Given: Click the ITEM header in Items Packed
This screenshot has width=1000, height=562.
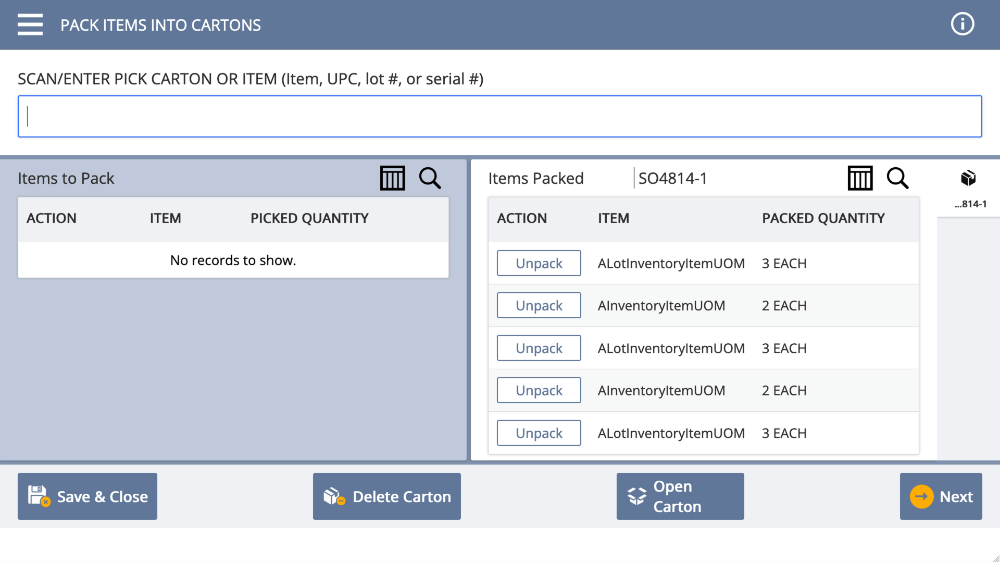Looking at the screenshot, I should (614, 218).
